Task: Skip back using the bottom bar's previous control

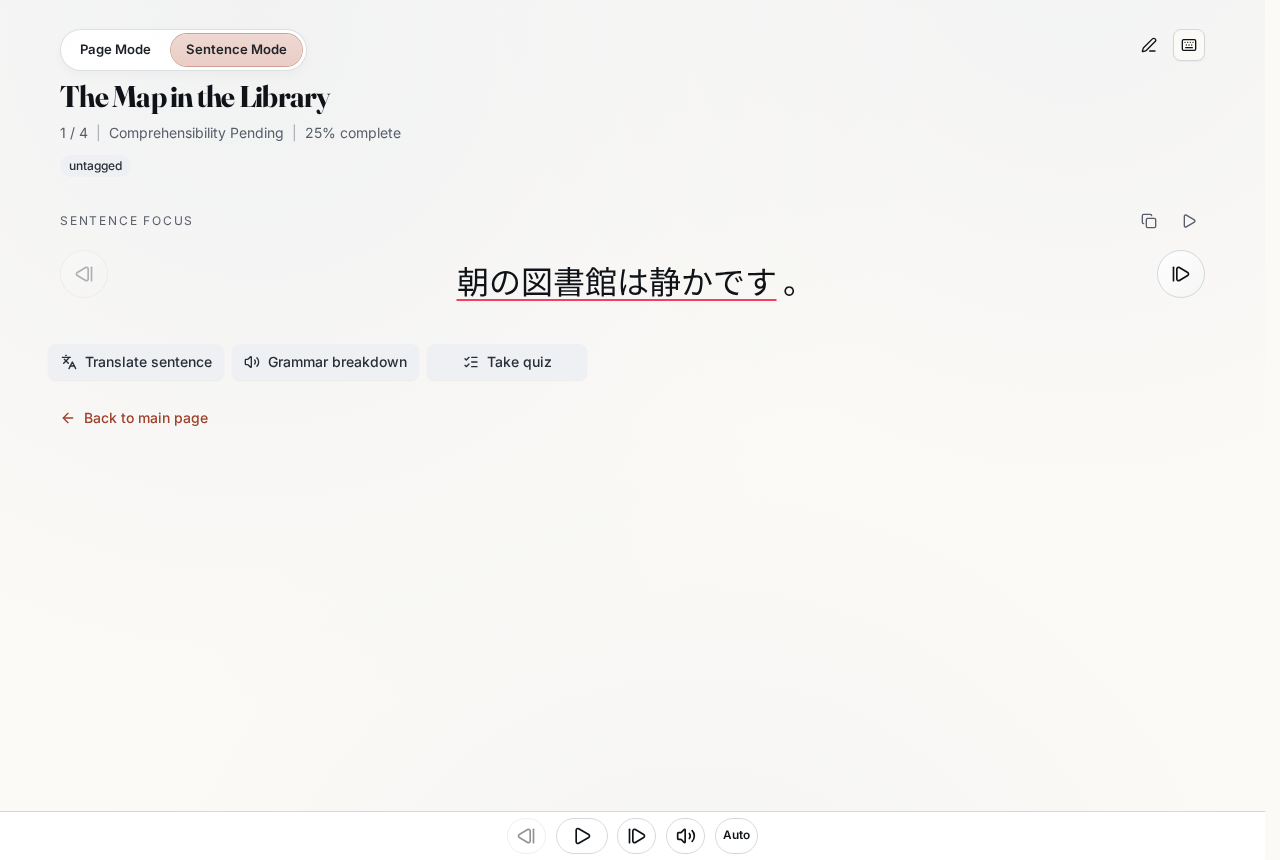Action: click(x=526, y=836)
